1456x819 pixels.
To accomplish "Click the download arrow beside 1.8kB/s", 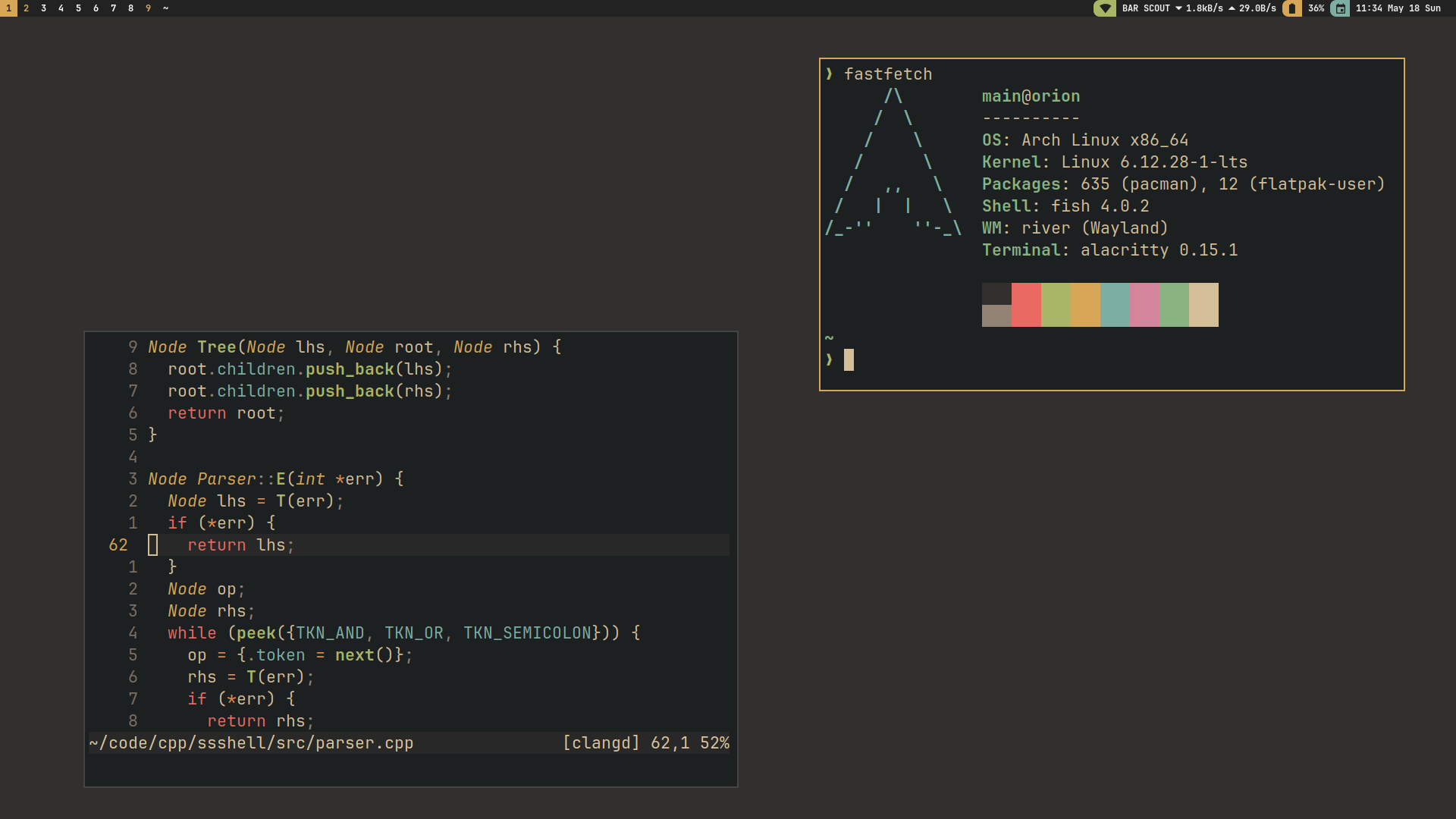I will [1178, 8].
